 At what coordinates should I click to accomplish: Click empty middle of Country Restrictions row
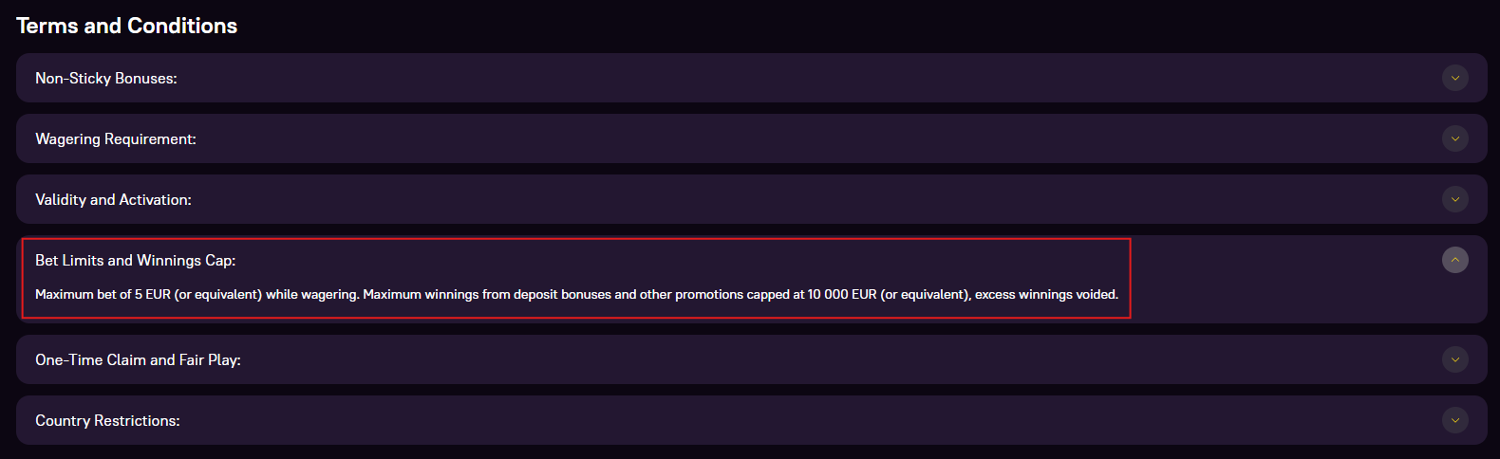[750, 420]
